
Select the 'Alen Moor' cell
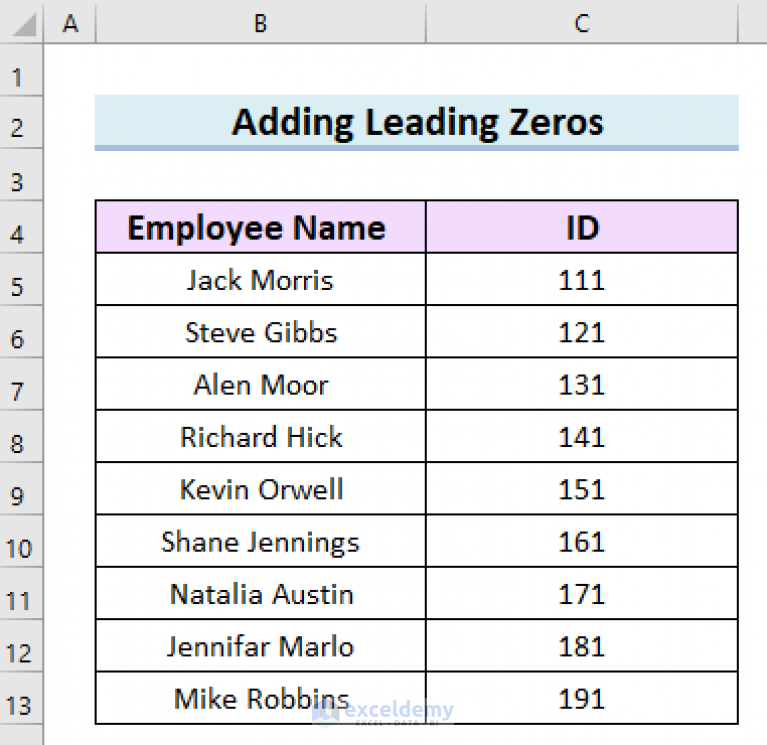point(261,384)
